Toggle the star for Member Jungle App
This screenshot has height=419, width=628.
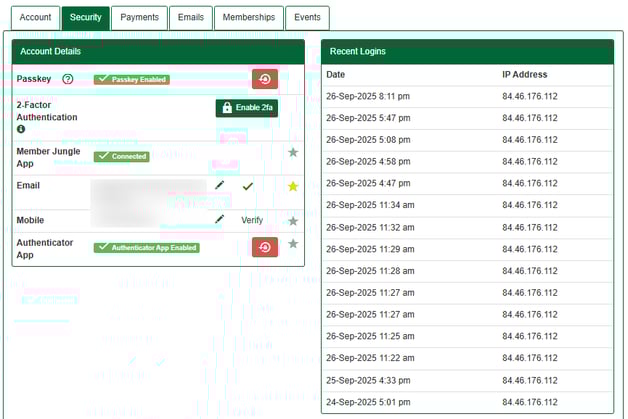[293, 153]
